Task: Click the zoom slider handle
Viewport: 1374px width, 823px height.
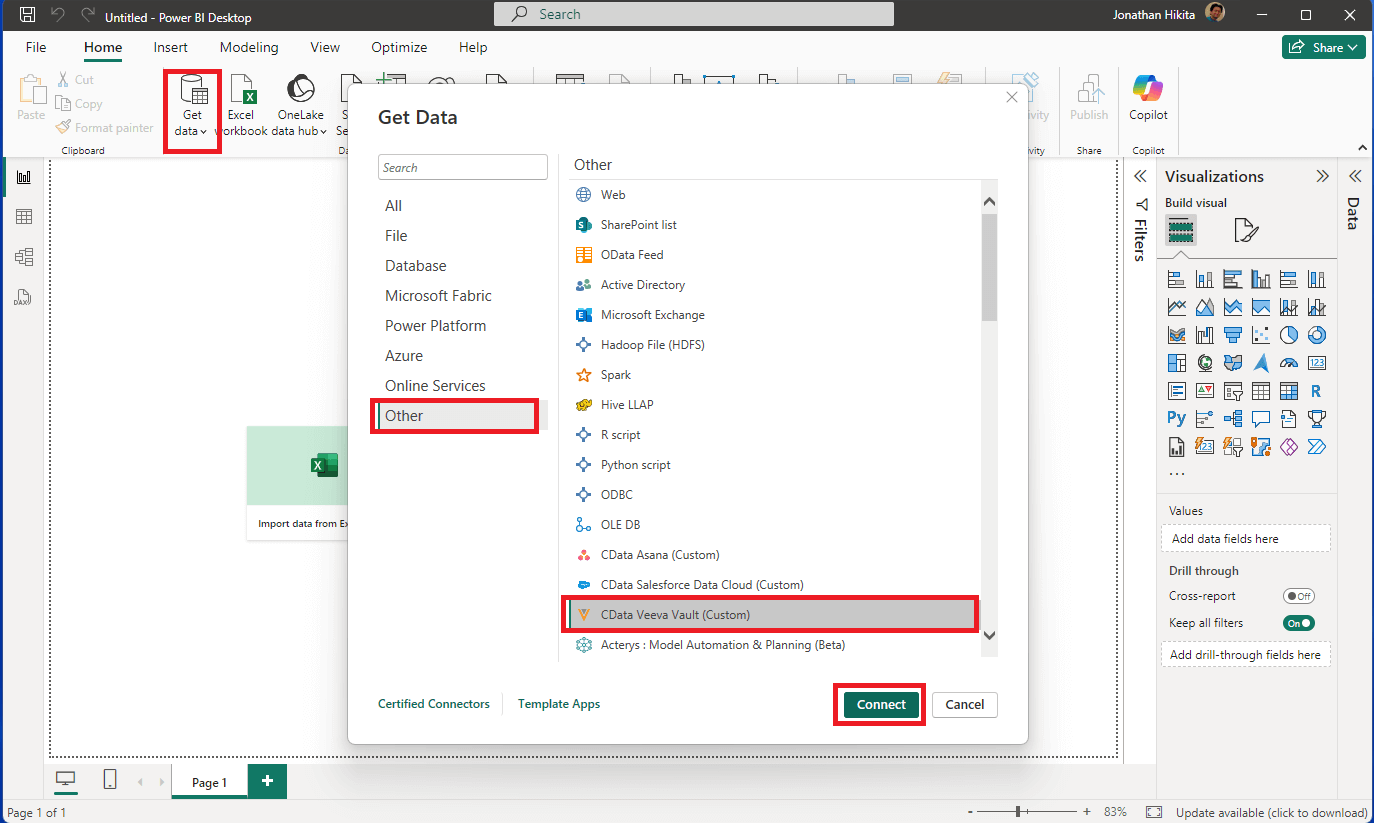Action: click(1018, 812)
